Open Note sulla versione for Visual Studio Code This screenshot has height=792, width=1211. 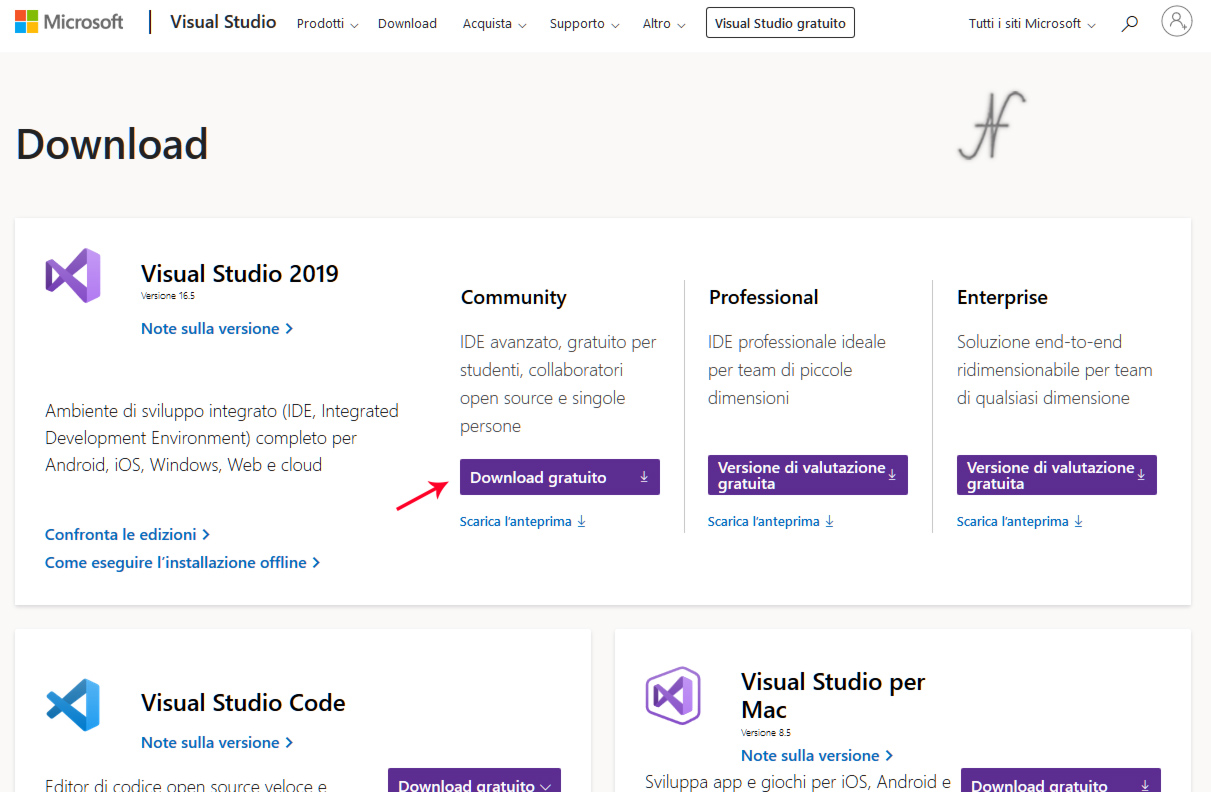[217, 743]
